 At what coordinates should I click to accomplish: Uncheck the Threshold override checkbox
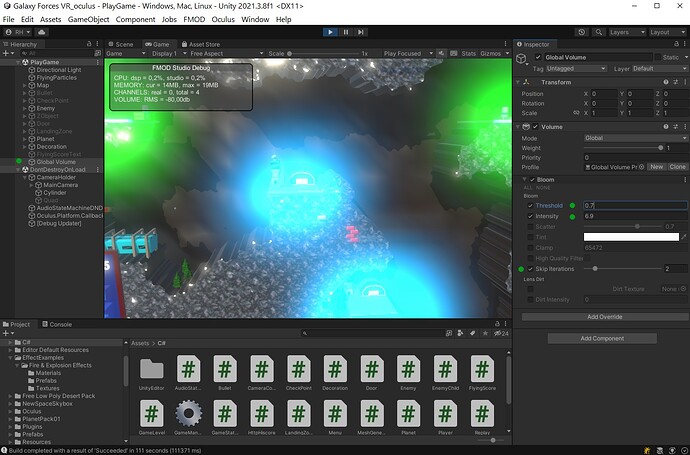click(x=530, y=205)
